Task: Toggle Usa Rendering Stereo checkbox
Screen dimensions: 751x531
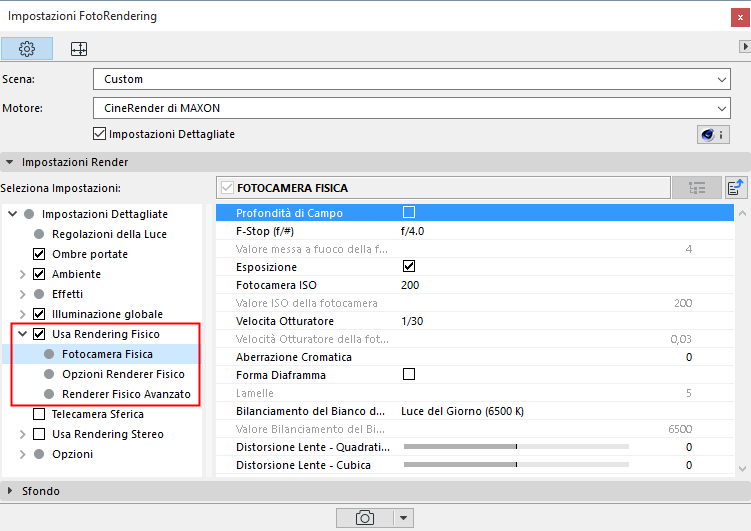Action: [x=39, y=434]
